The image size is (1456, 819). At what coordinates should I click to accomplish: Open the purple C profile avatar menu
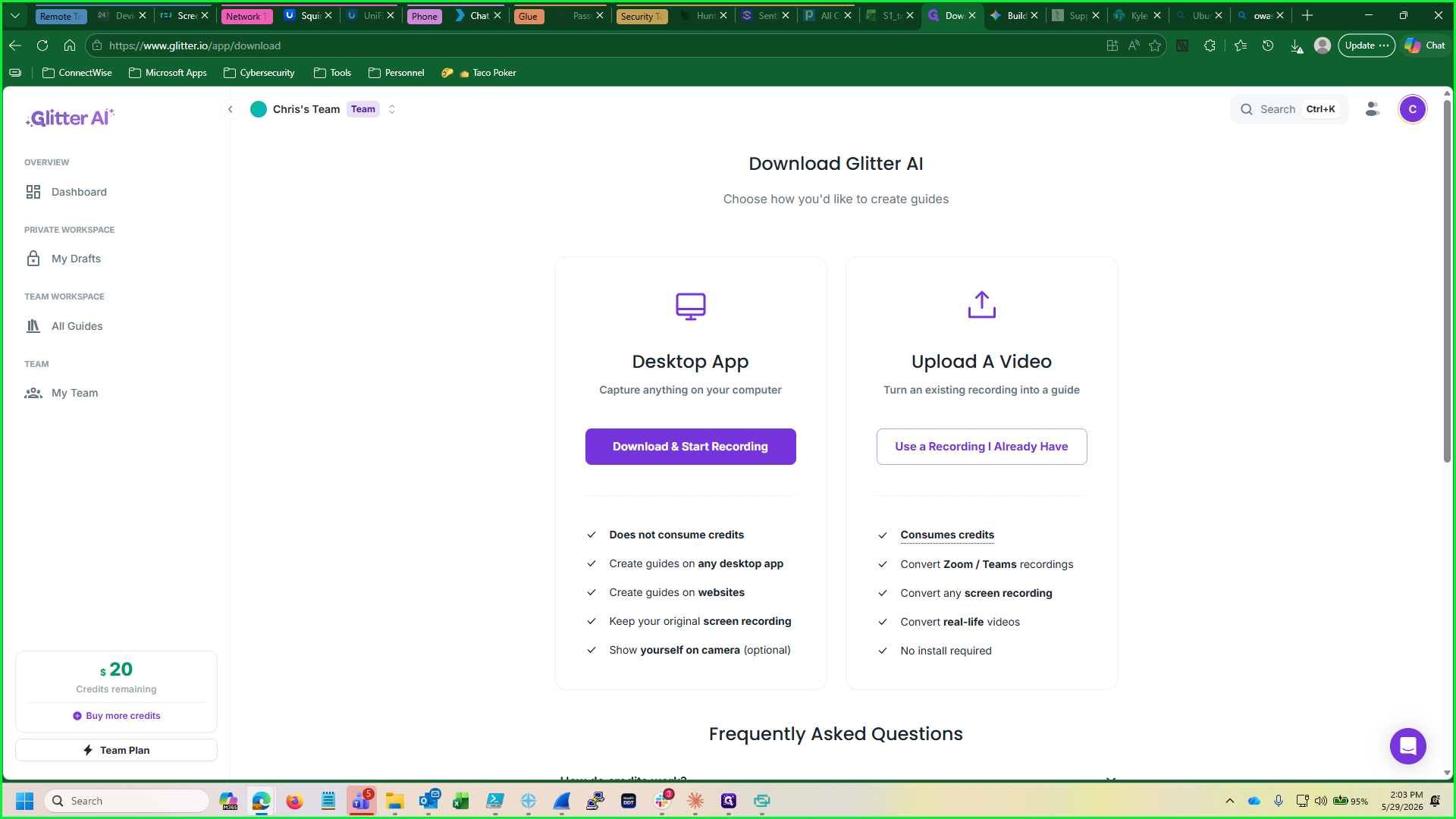pos(1412,109)
